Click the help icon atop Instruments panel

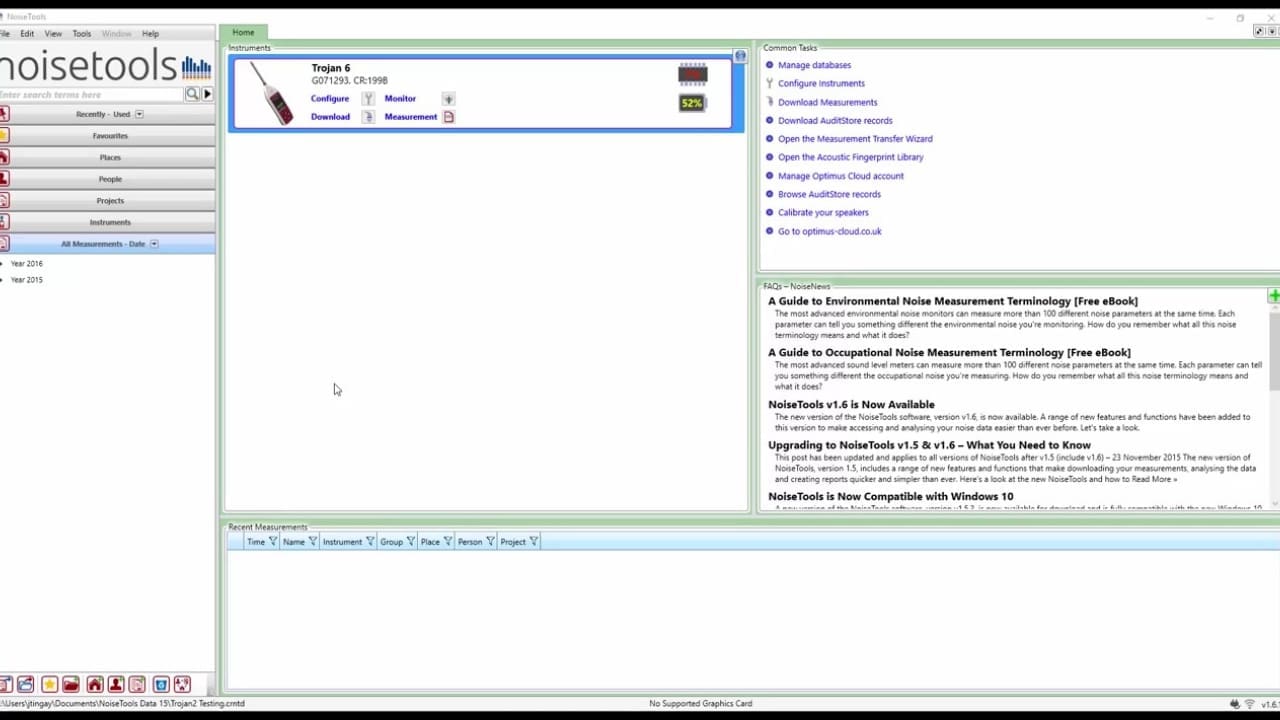740,56
